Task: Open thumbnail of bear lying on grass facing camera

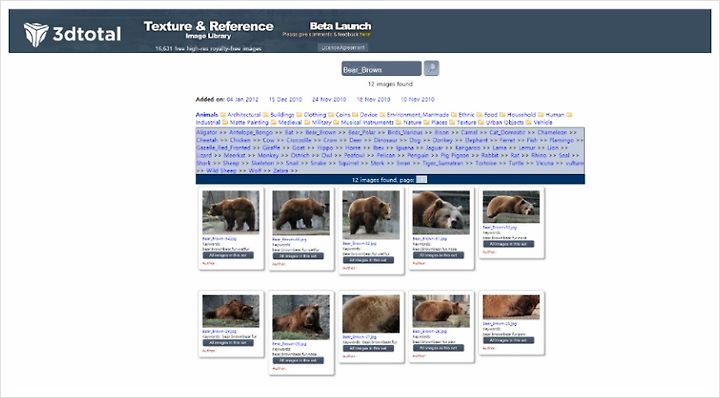Action: click(x=301, y=317)
